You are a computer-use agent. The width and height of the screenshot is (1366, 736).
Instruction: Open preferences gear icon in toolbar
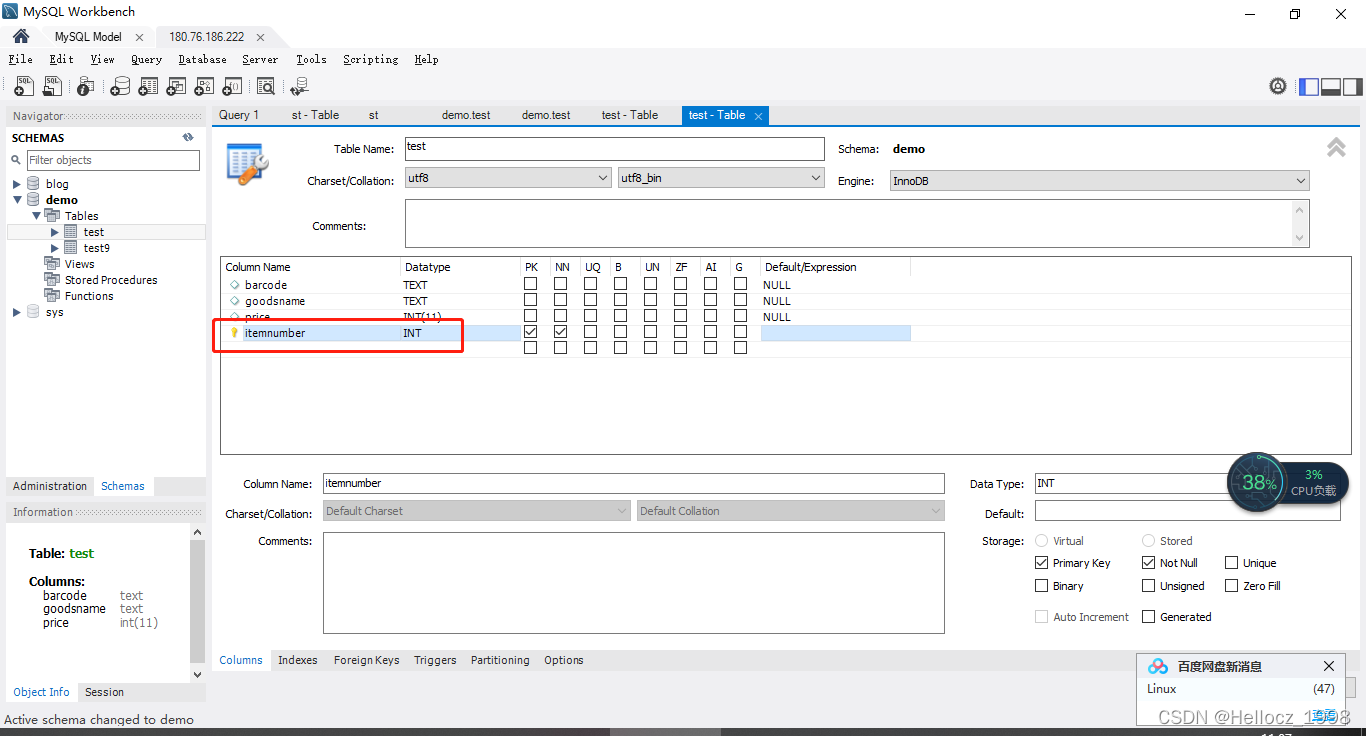(x=1278, y=86)
